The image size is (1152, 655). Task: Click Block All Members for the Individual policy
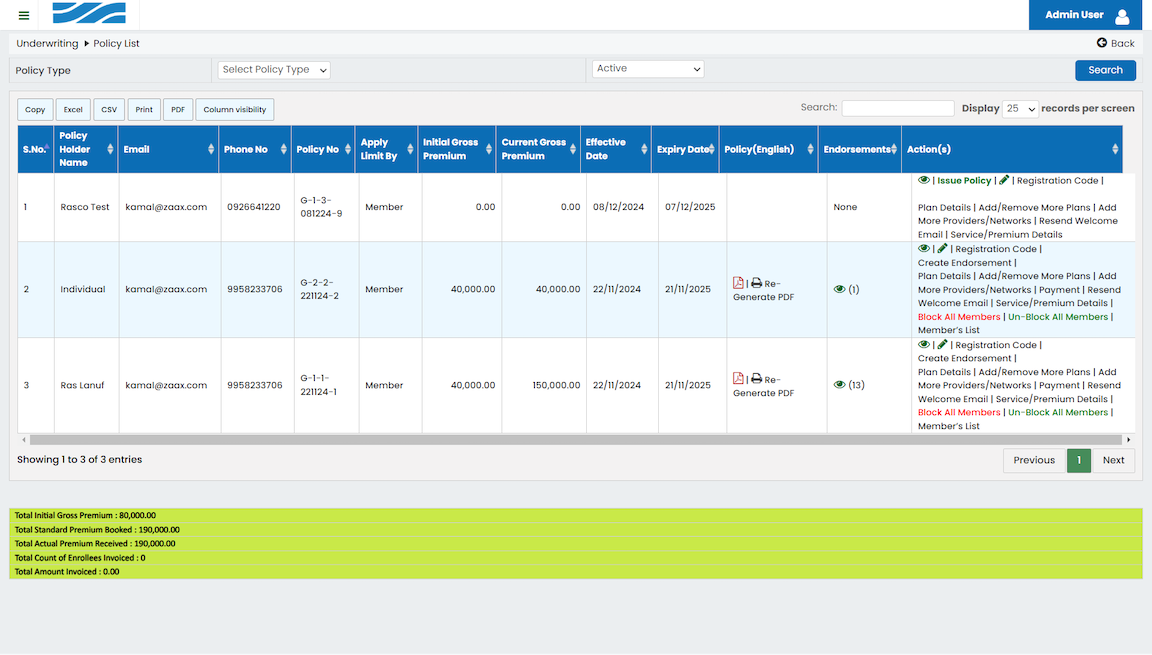point(958,317)
